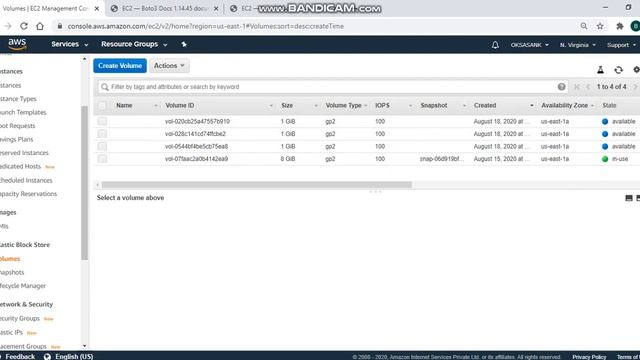Go to browser home page icon
The image size is (640, 360).
tap(40, 26)
